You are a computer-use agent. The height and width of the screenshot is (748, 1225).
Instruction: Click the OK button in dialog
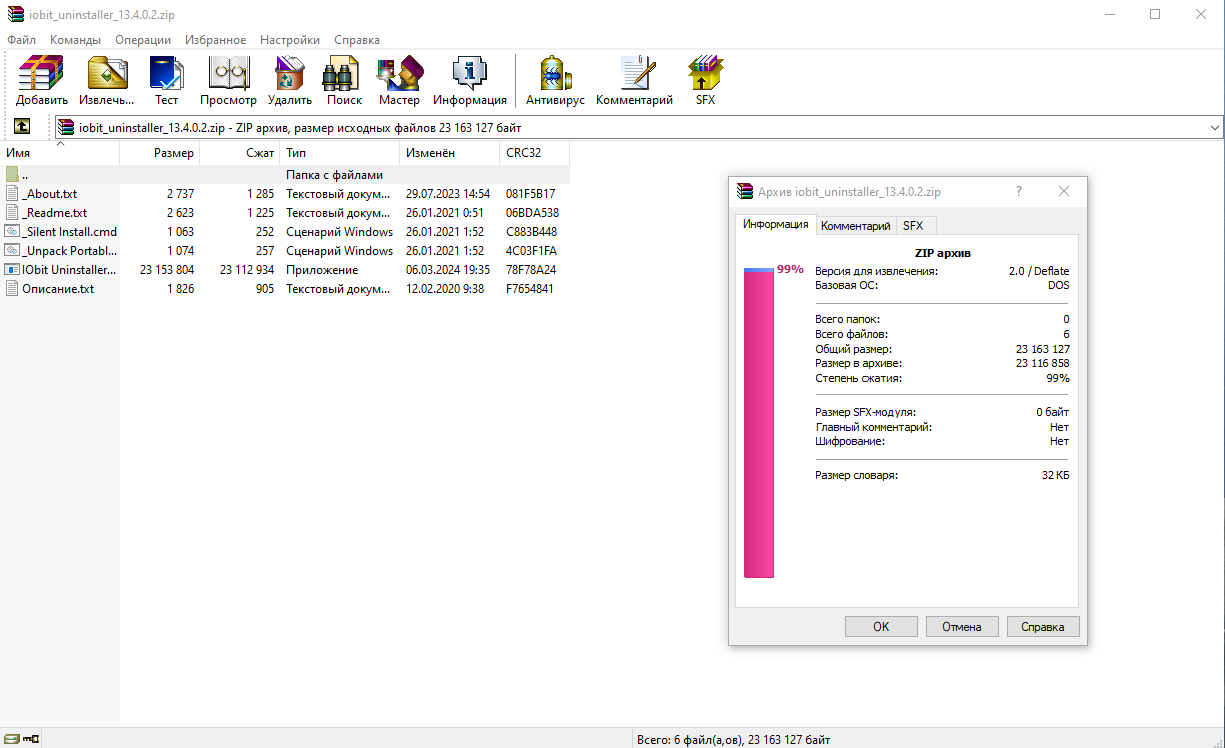pos(881,627)
